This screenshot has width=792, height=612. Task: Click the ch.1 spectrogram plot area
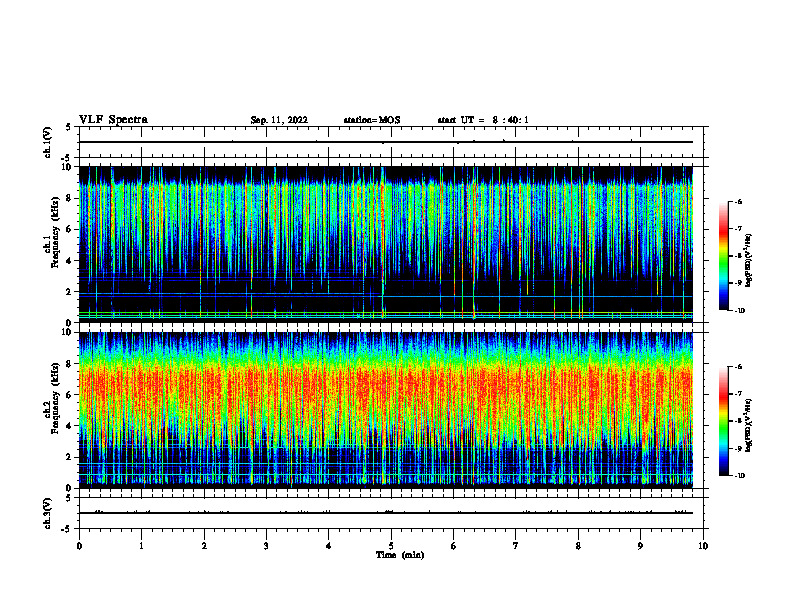(x=386, y=244)
